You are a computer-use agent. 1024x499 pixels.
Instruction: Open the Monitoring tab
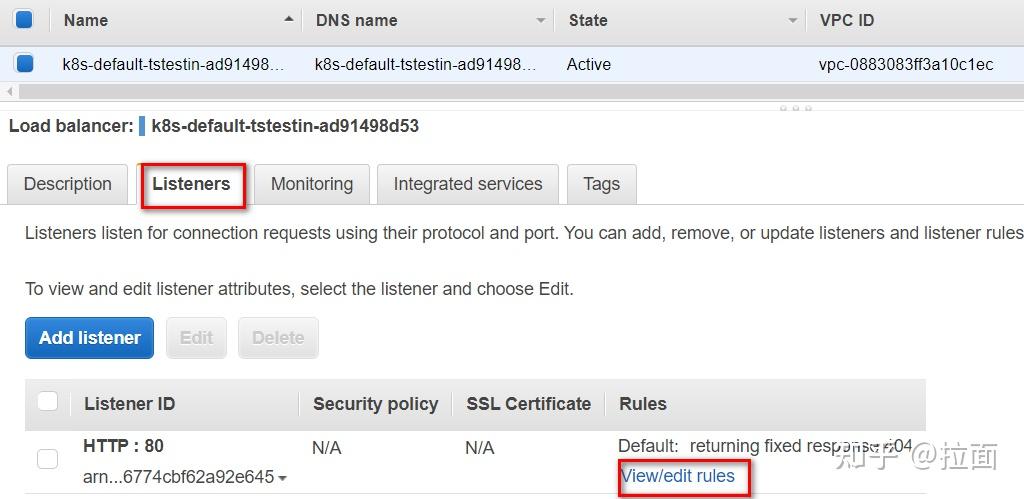coord(311,184)
